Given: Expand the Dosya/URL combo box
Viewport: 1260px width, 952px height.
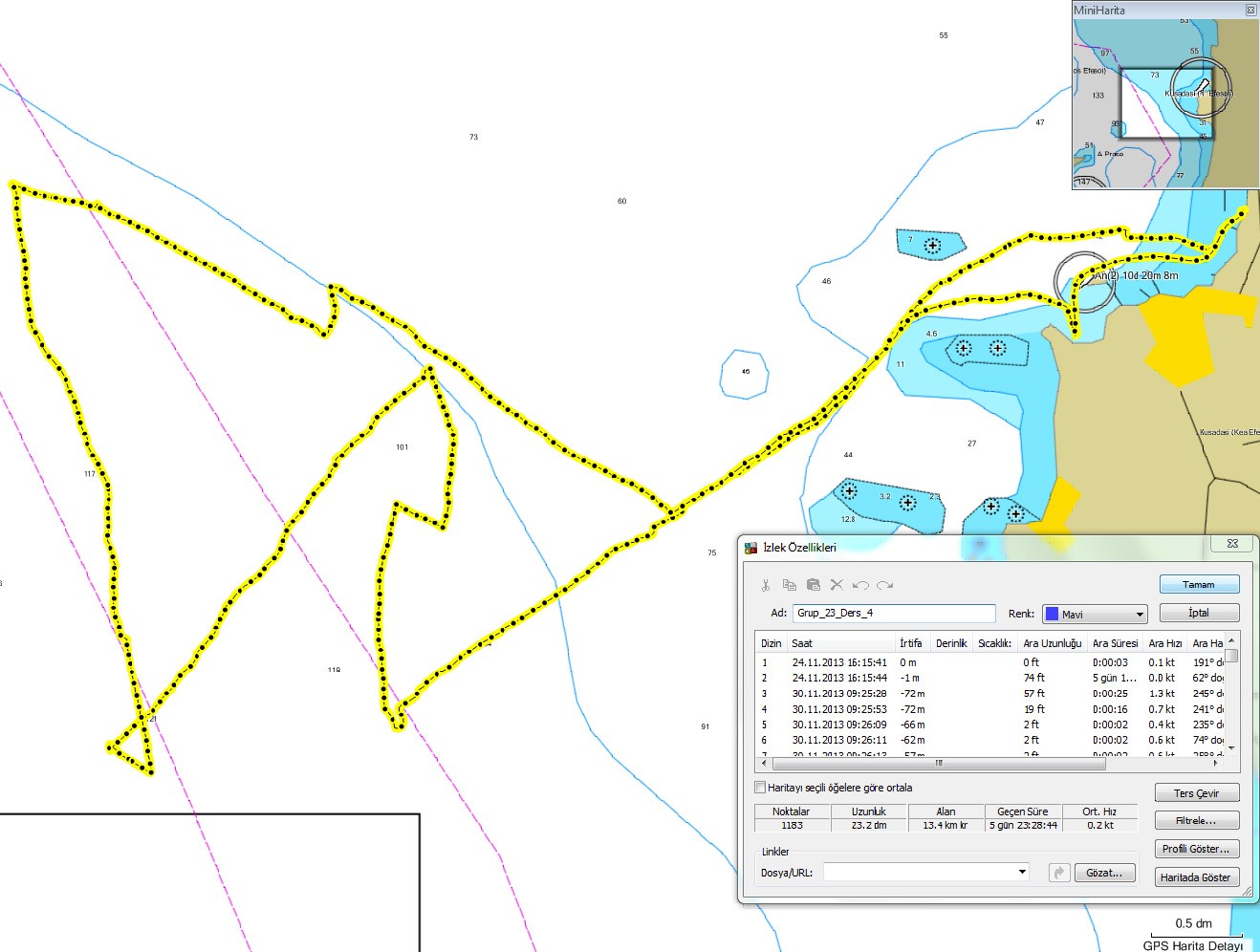Looking at the screenshot, I should 1022,872.
